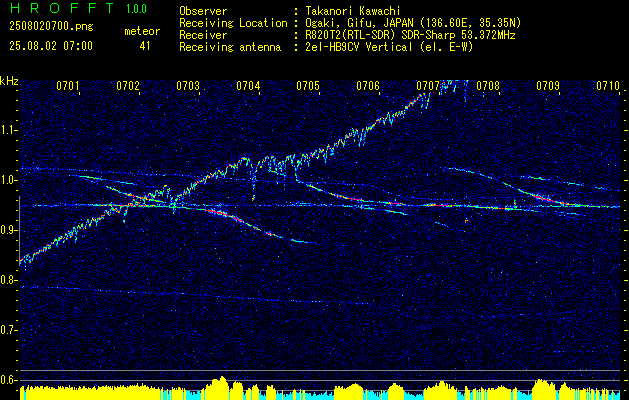Click the Receiving Location label

point(233,23)
